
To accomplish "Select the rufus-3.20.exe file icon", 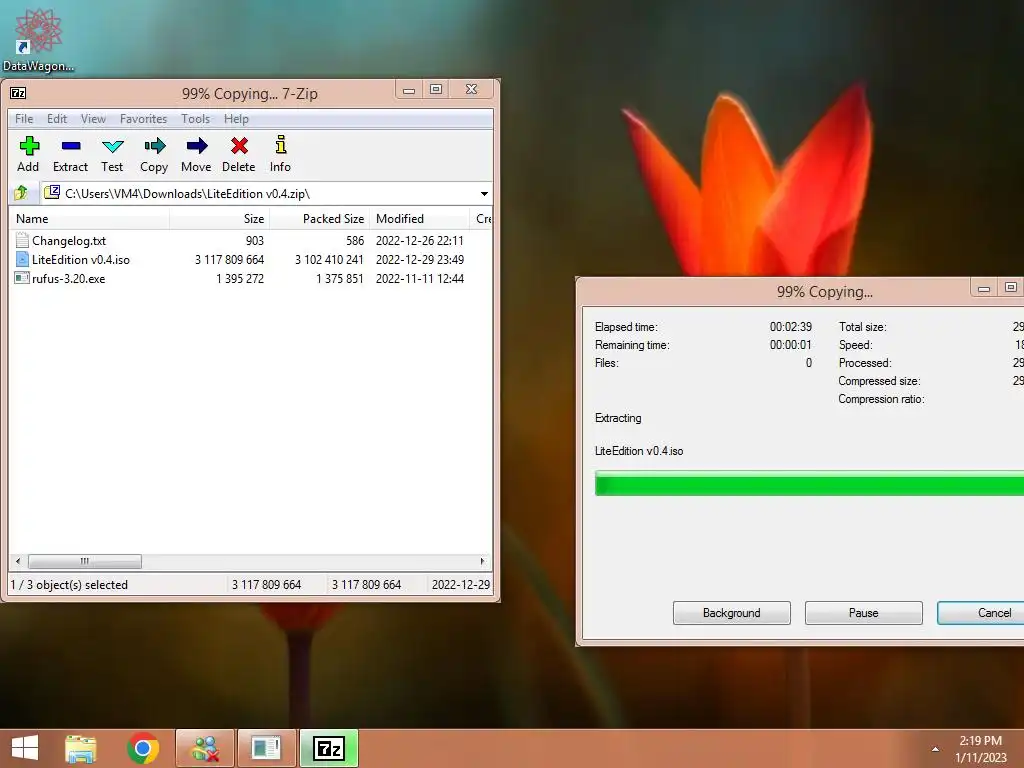I will coord(22,278).
